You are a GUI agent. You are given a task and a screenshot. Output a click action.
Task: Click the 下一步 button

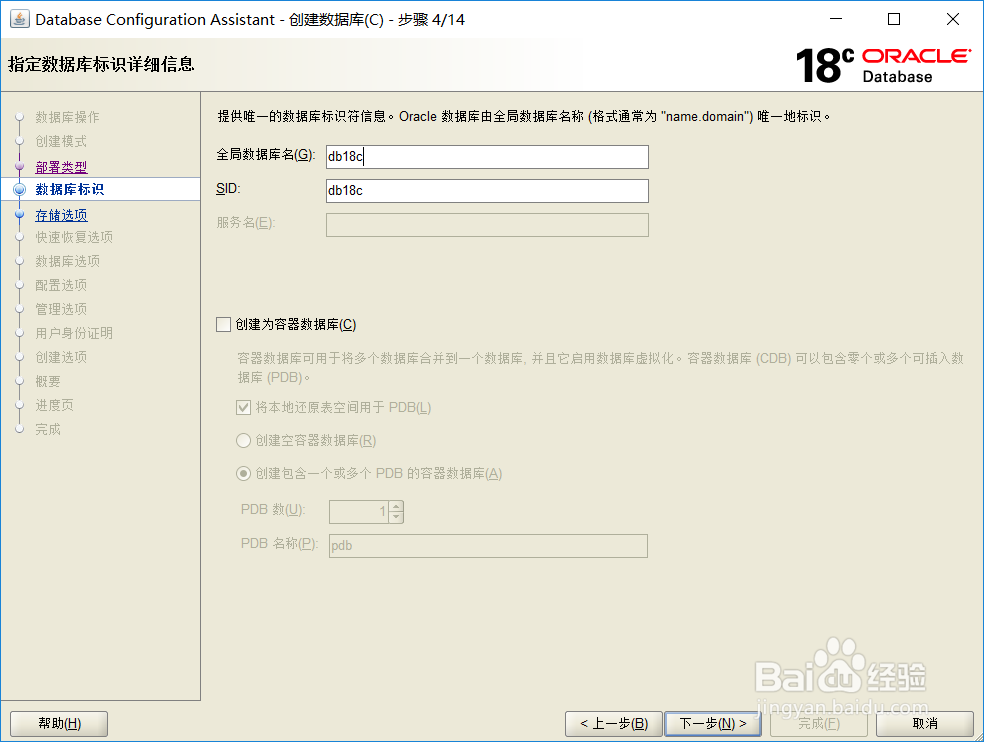point(713,723)
